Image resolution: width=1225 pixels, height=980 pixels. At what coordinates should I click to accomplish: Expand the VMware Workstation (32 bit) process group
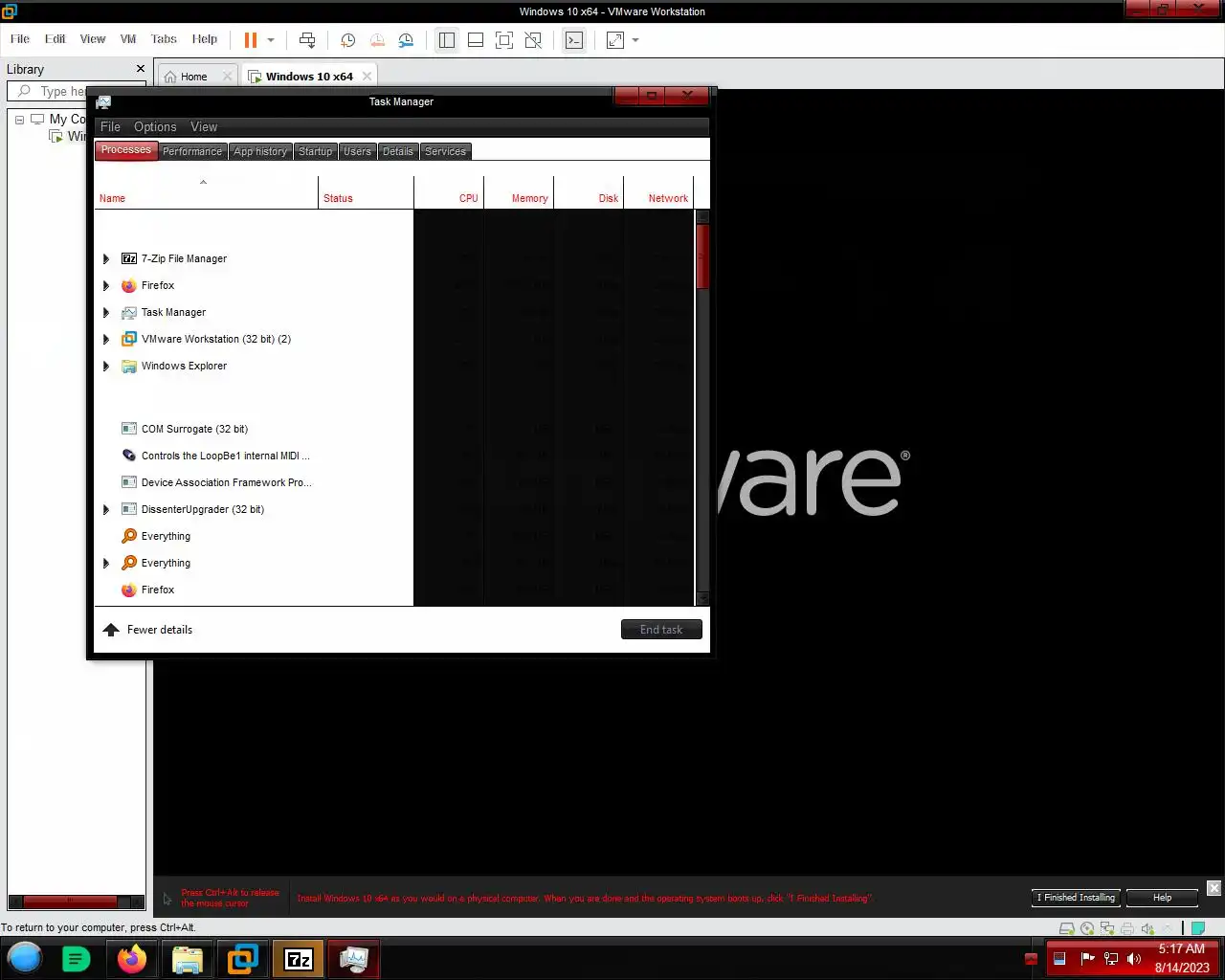(x=106, y=339)
